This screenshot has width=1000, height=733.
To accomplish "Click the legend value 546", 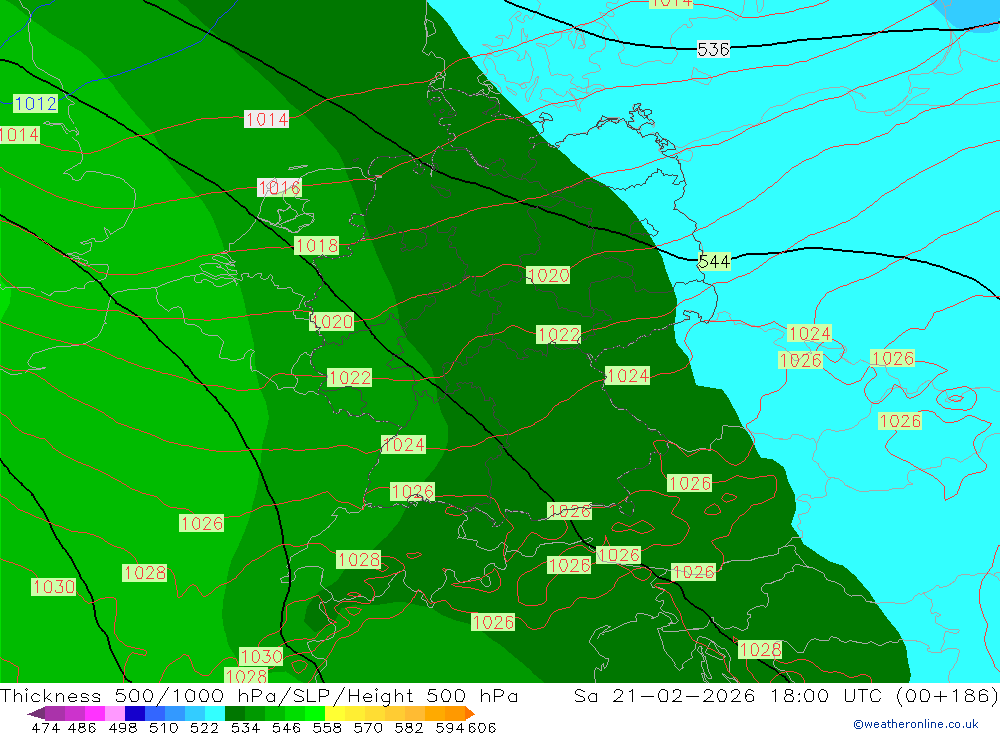I will [286, 727].
